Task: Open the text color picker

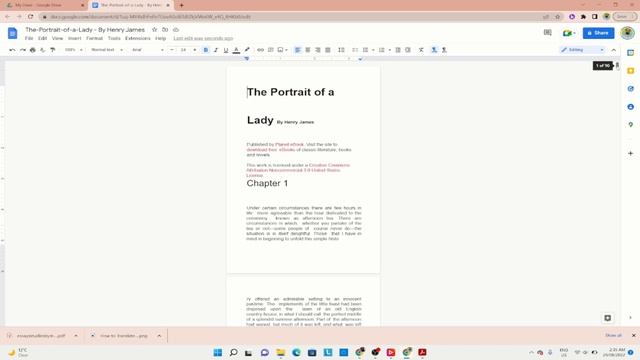Action: pyautogui.click(x=236, y=50)
